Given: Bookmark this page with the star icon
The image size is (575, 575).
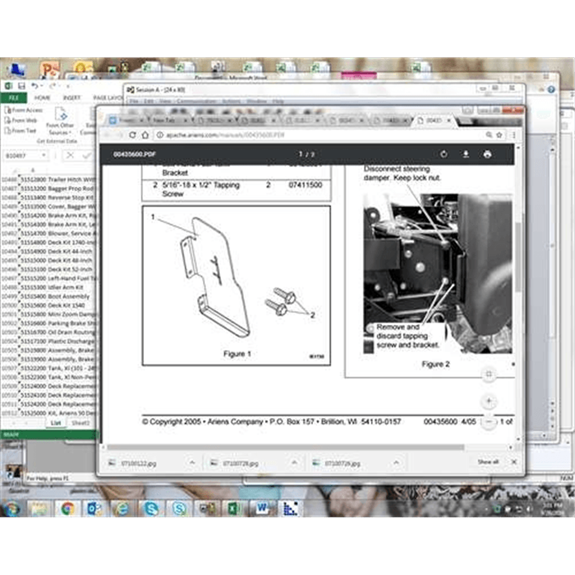Looking at the screenshot, I should click(x=499, y=135).
